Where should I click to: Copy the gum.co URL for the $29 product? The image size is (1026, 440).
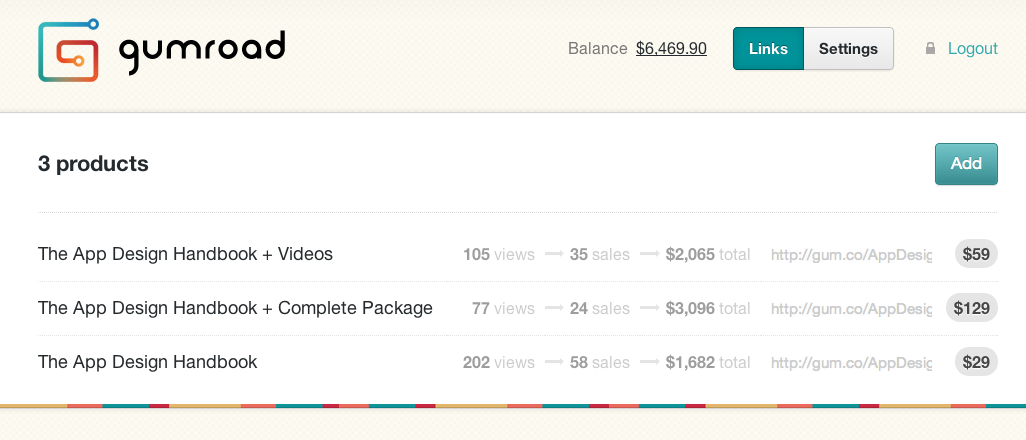[x=851, y=363]
